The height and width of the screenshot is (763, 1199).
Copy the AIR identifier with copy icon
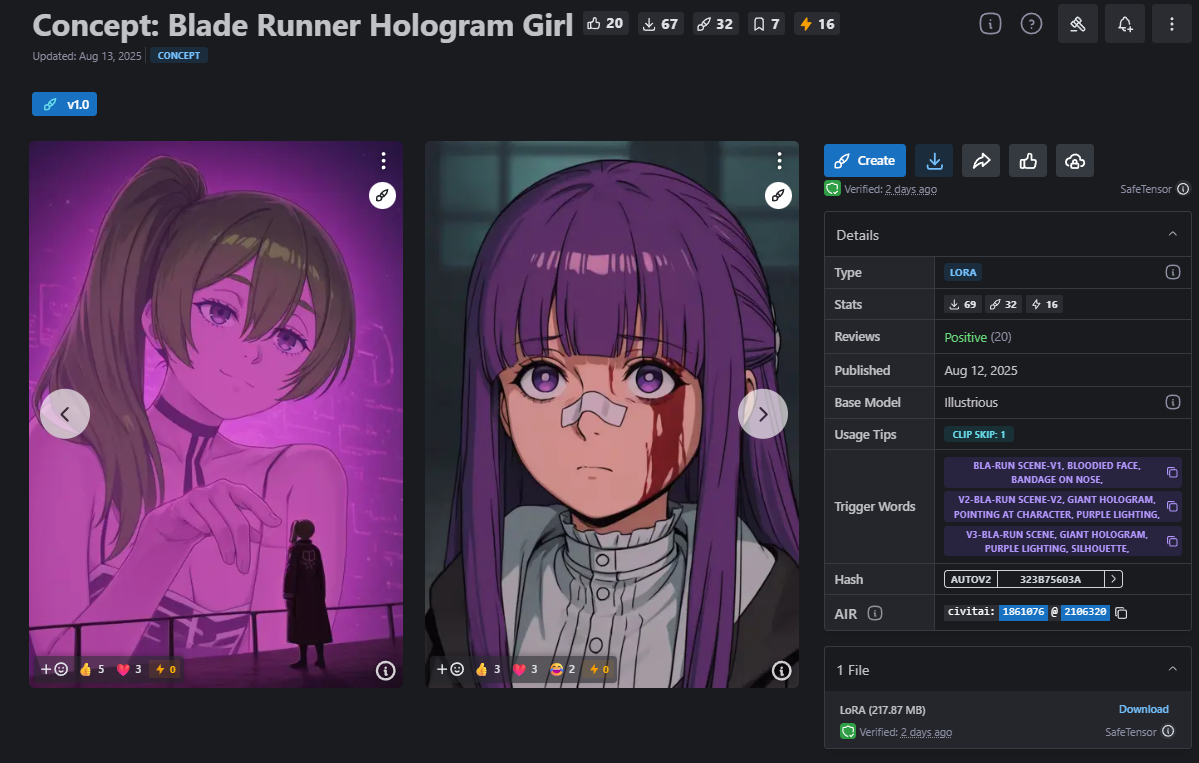[x=1121, y=613]
